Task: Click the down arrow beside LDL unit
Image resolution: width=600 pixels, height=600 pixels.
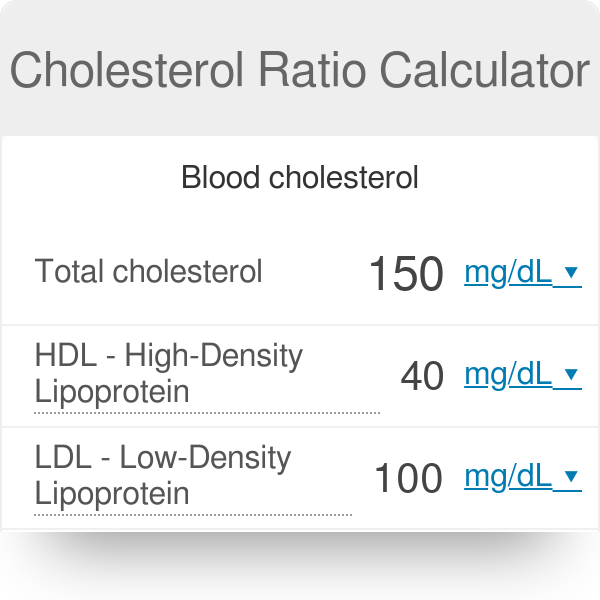Action: 572,477
